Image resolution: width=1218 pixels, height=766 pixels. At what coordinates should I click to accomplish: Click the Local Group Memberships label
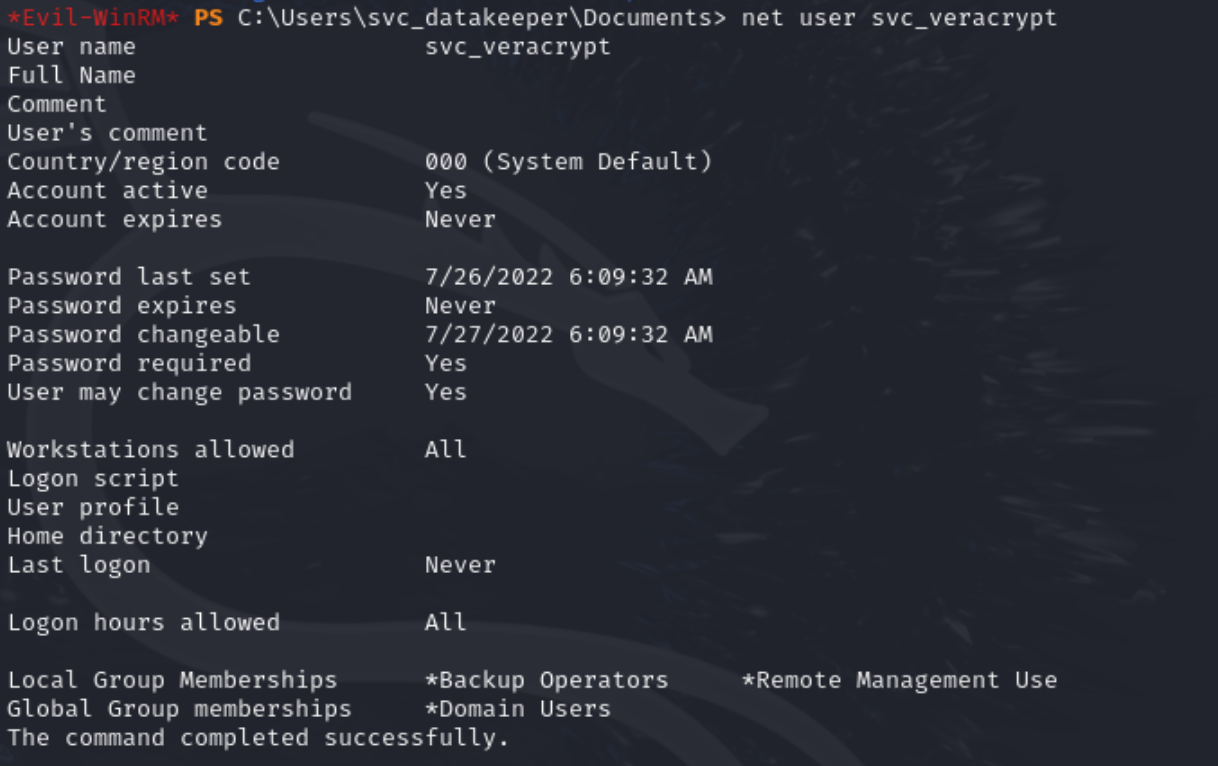tap(172, 680)
